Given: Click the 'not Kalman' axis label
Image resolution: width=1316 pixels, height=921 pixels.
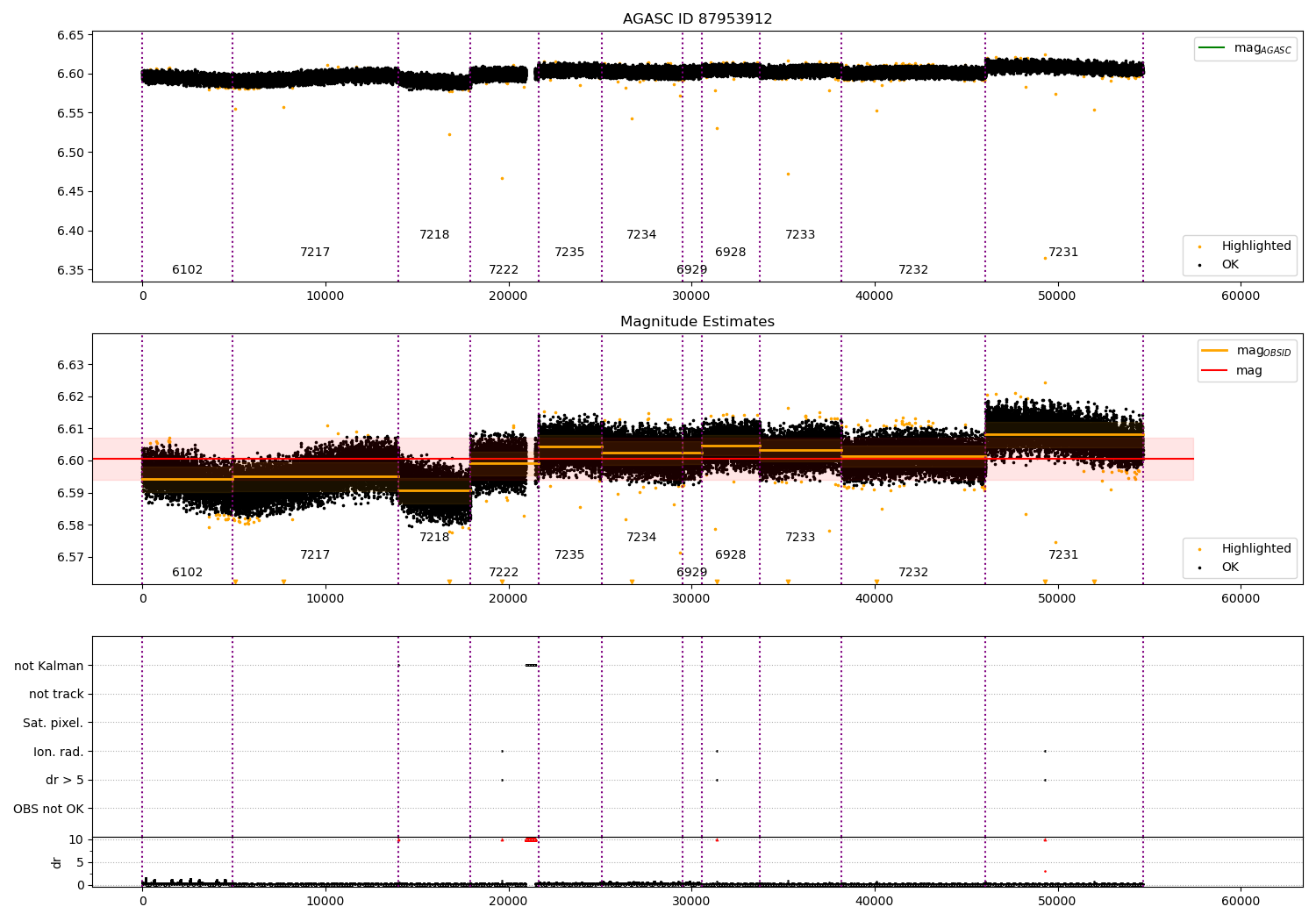Looking at the screenshot, I should click(49, 666).
